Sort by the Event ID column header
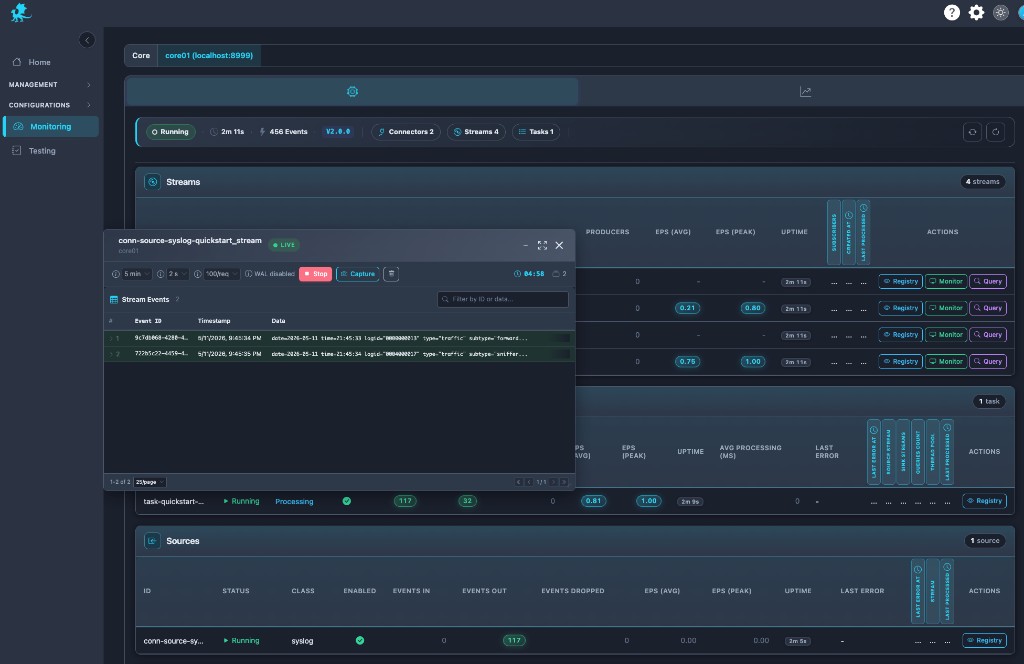The height and width of the screenshot is (664, 1024). [x=148, y=321]
